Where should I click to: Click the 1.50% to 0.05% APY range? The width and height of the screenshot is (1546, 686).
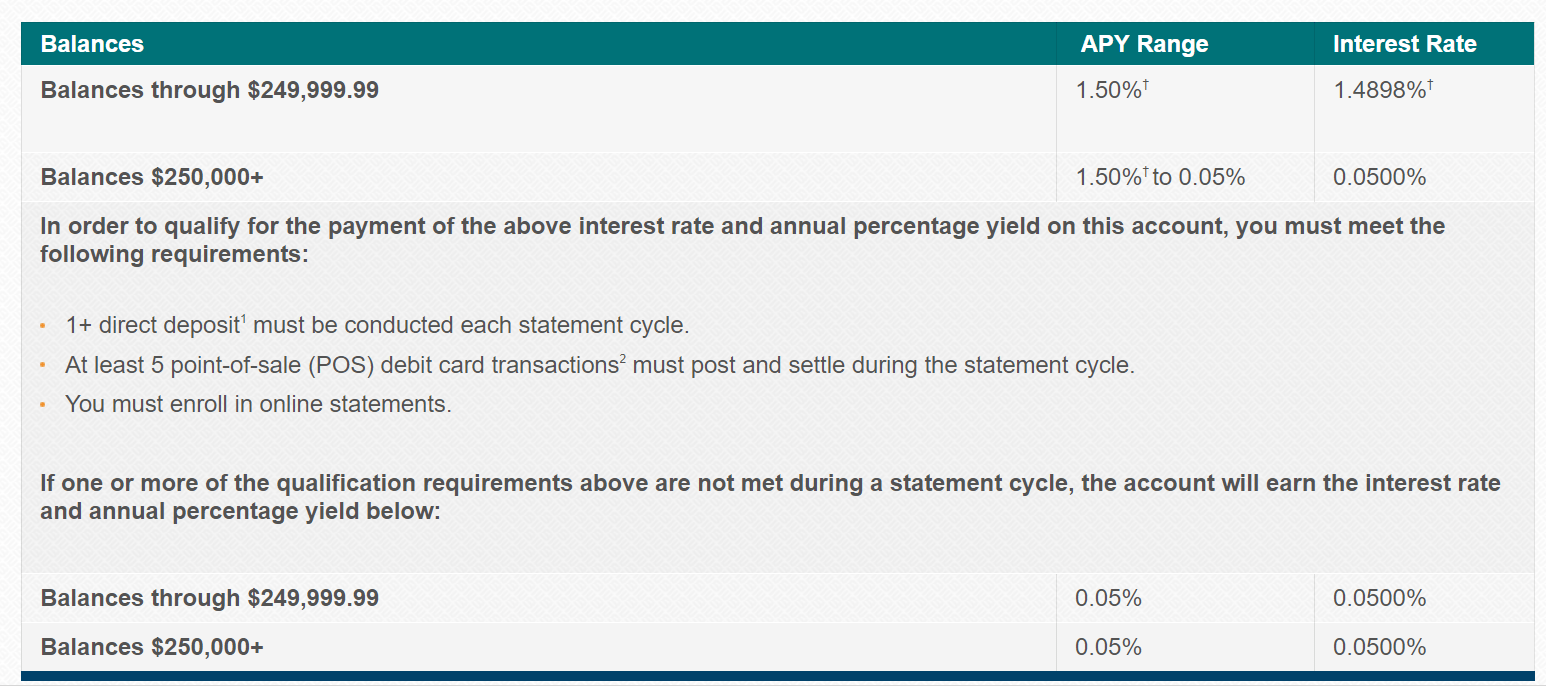pos(1160,178)
